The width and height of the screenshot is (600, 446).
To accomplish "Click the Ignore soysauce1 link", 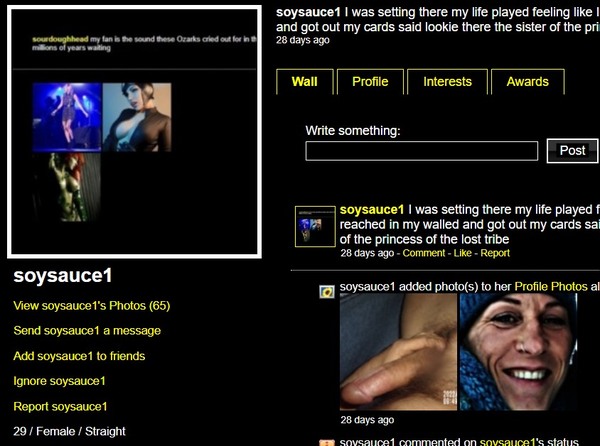I will 59,381.
